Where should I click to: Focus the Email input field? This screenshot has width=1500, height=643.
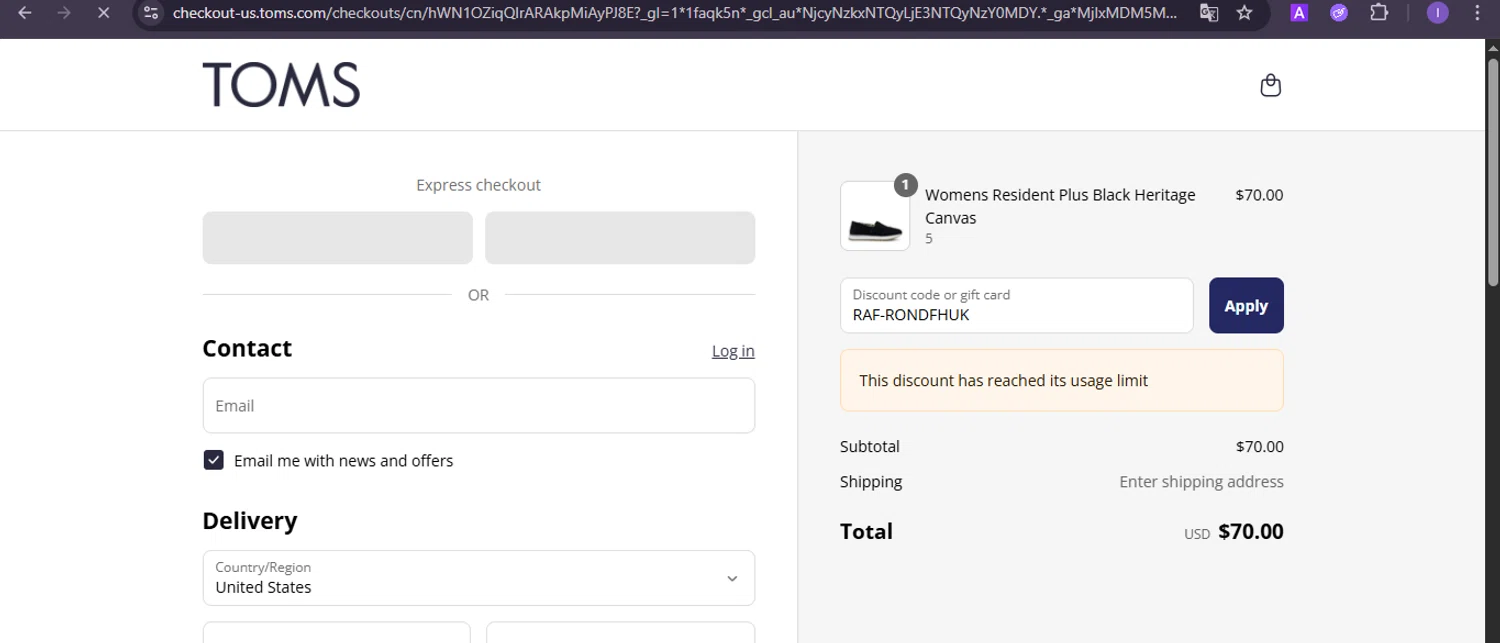478,406
